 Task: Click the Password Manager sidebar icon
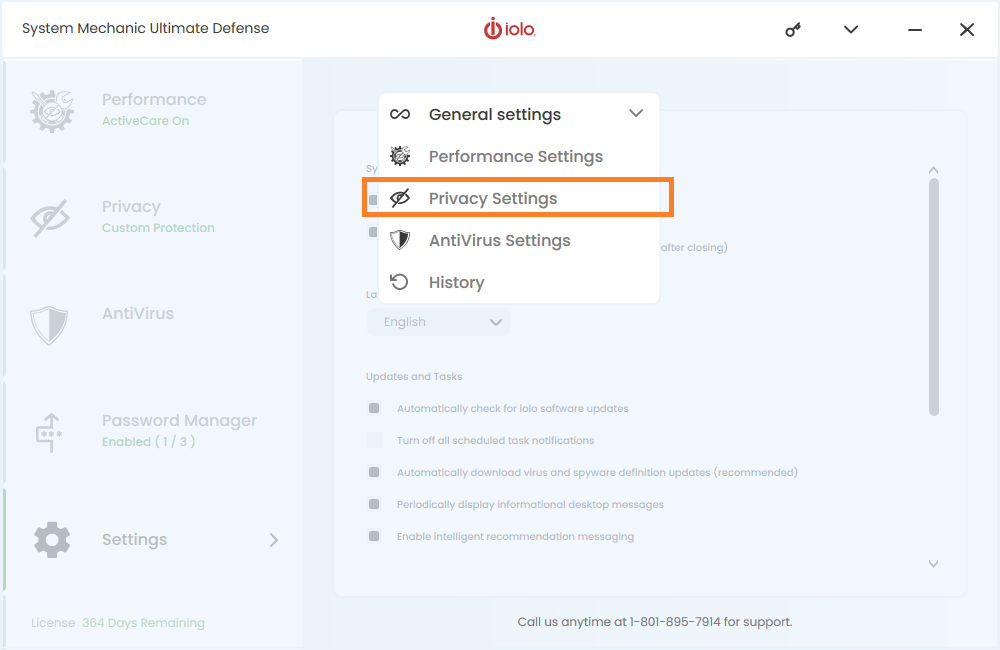click(x=49, y=432)
